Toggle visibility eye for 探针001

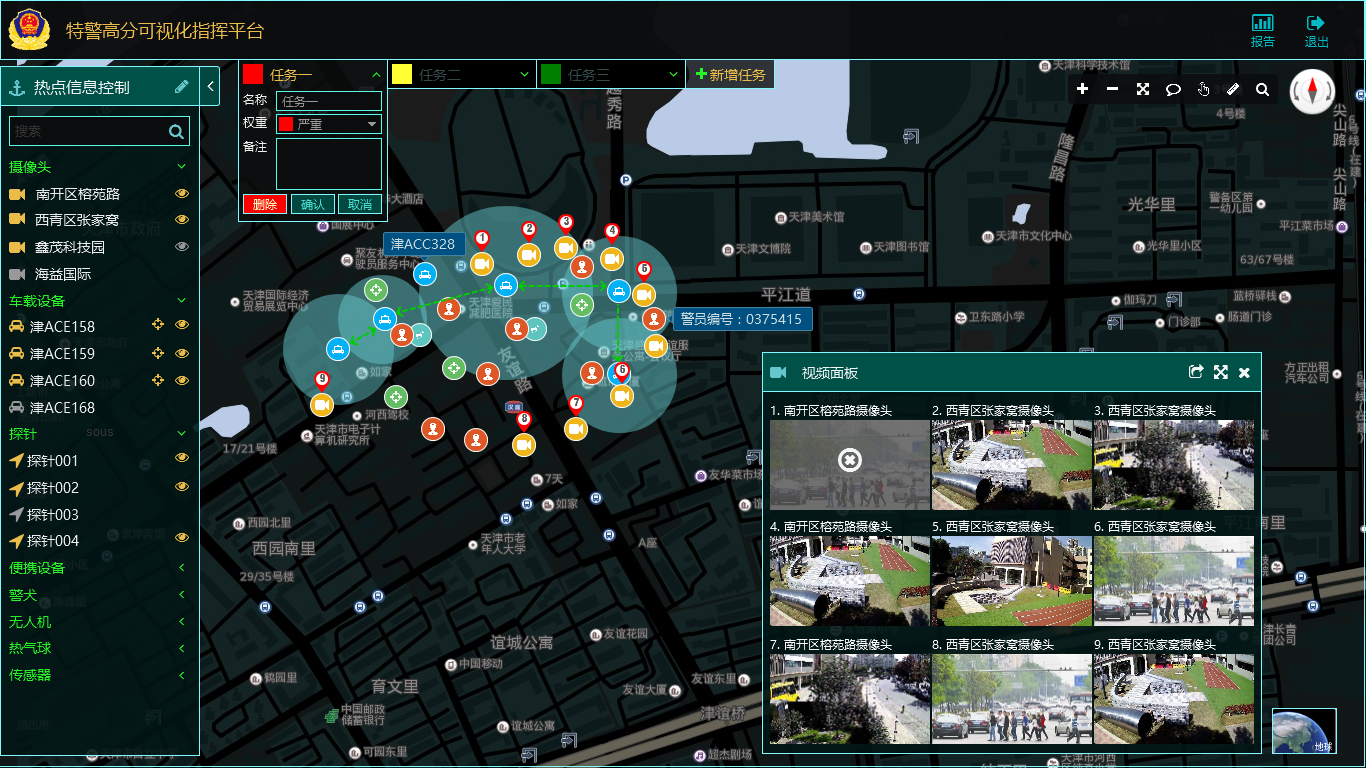tap(182, 458)
